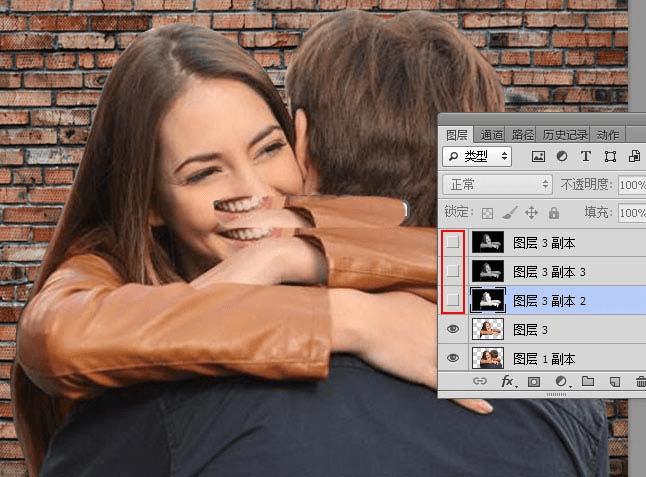Image resolution: width=646 pixels, height=477 pixels.
Task: Select the layer name 图层 1 副本
Action: (544, 359)
